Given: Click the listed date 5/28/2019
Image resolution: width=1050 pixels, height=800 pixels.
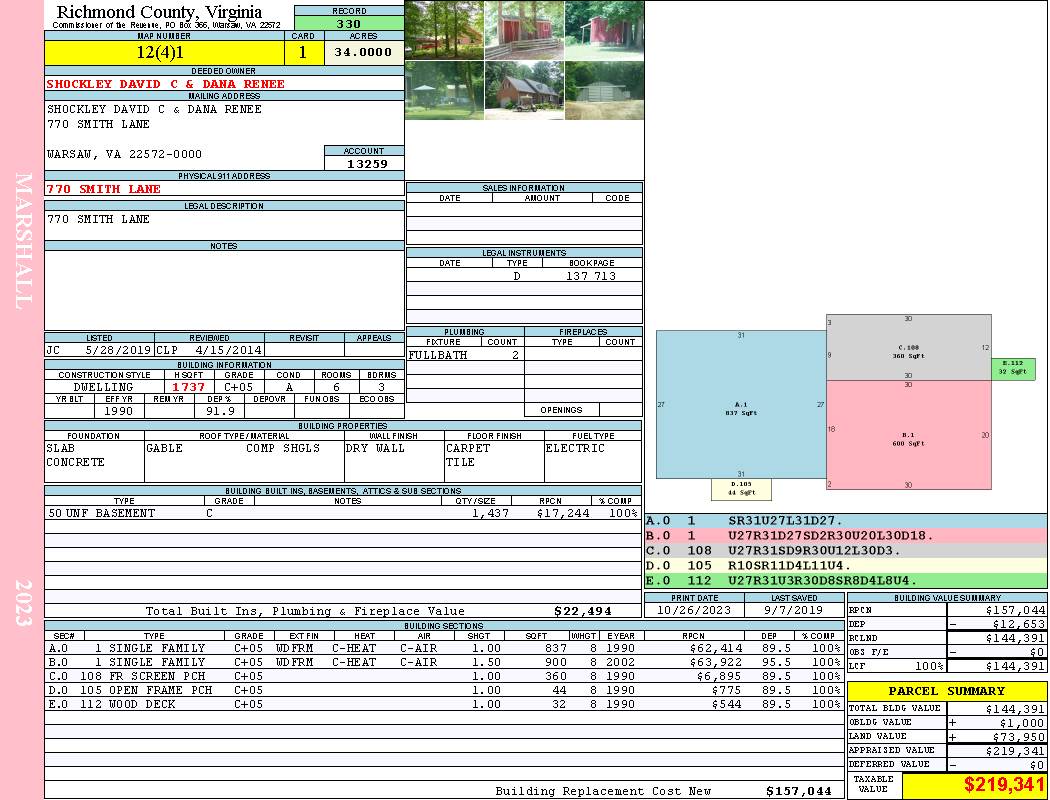Looking at the screenshot, I should pos(119,350).
